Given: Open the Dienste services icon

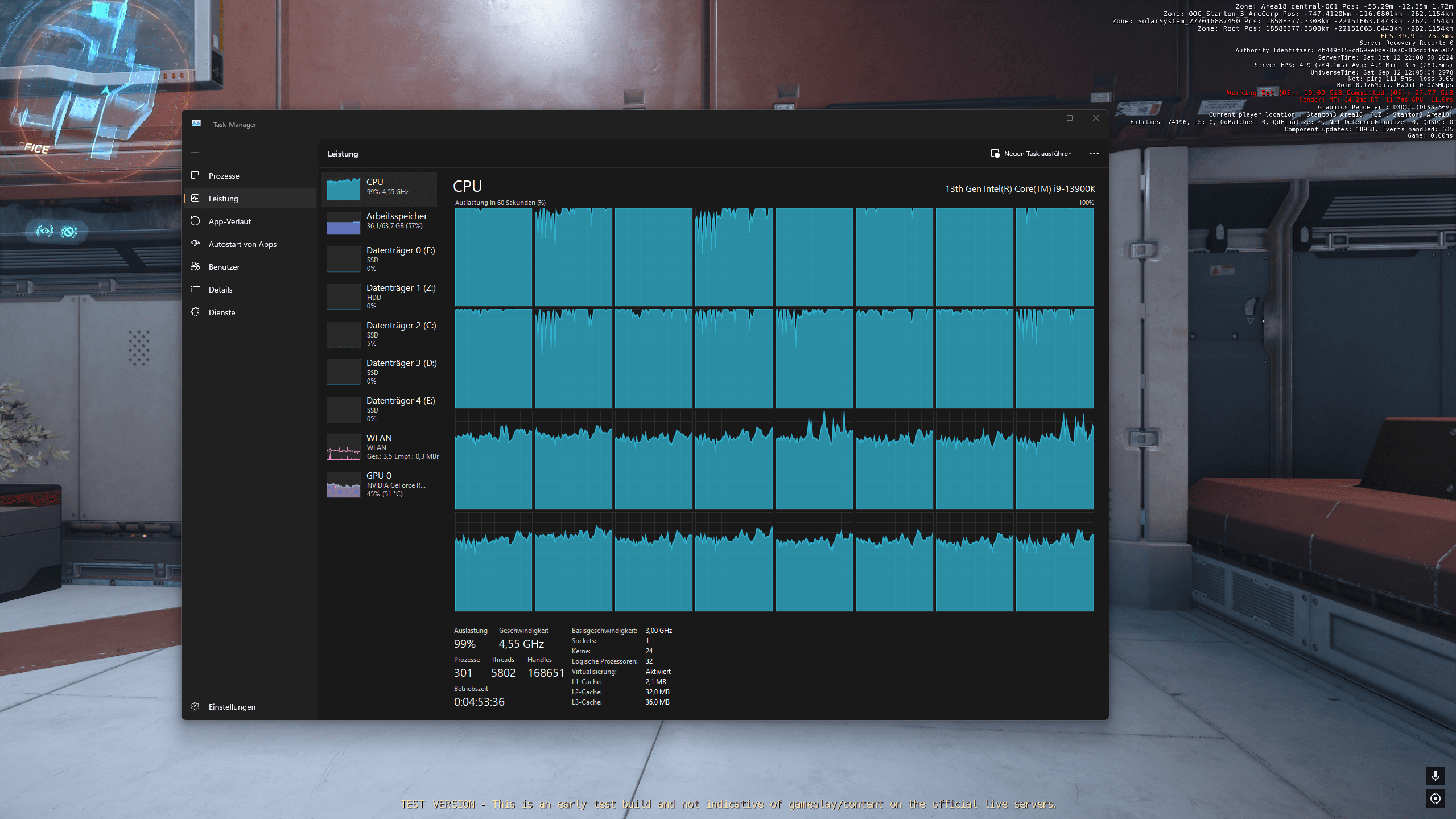Looking at the screenshot, I should coord(195,312).
